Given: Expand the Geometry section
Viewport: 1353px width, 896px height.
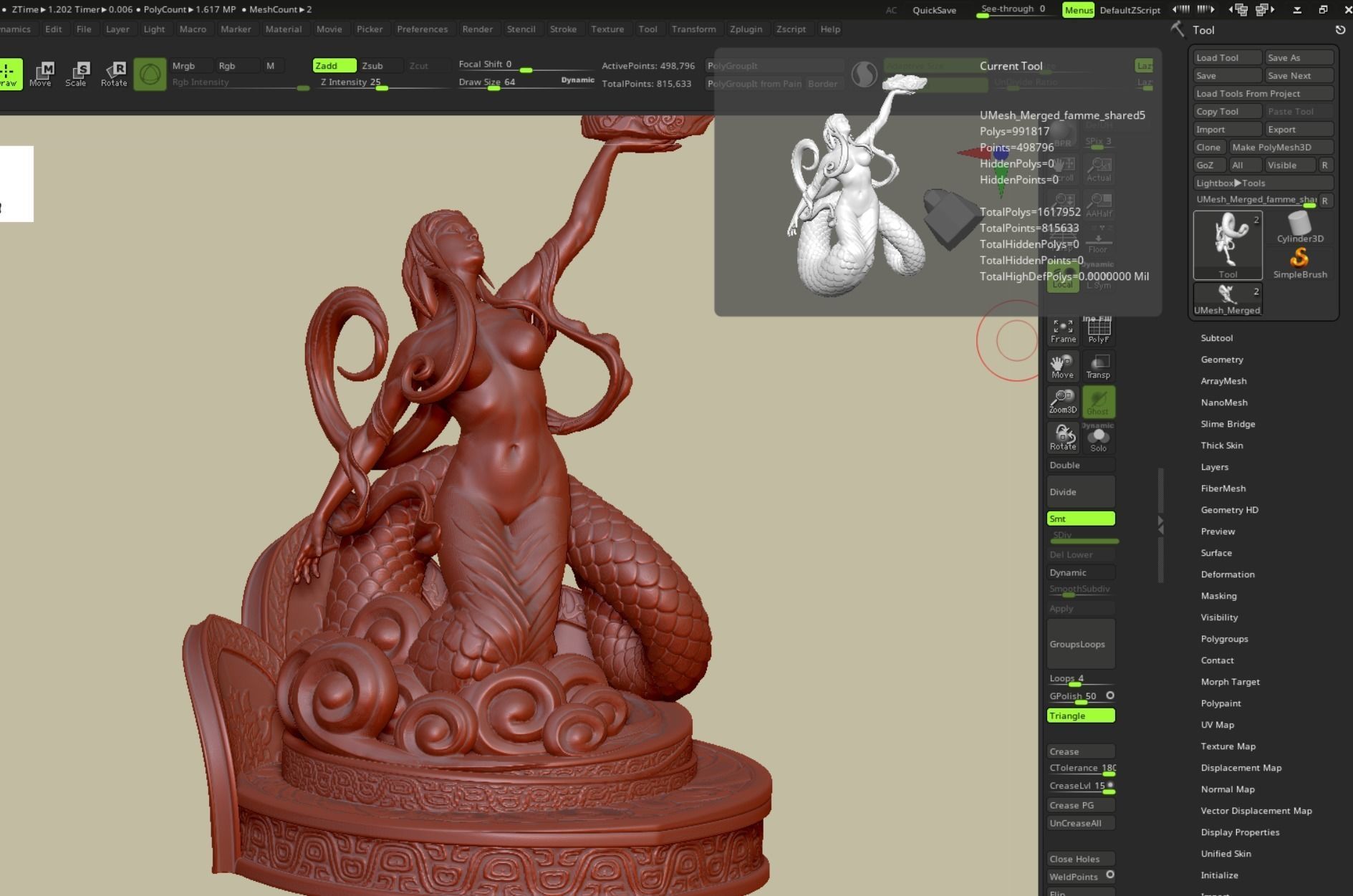Looking at the screenshot, I should 1222,360.
